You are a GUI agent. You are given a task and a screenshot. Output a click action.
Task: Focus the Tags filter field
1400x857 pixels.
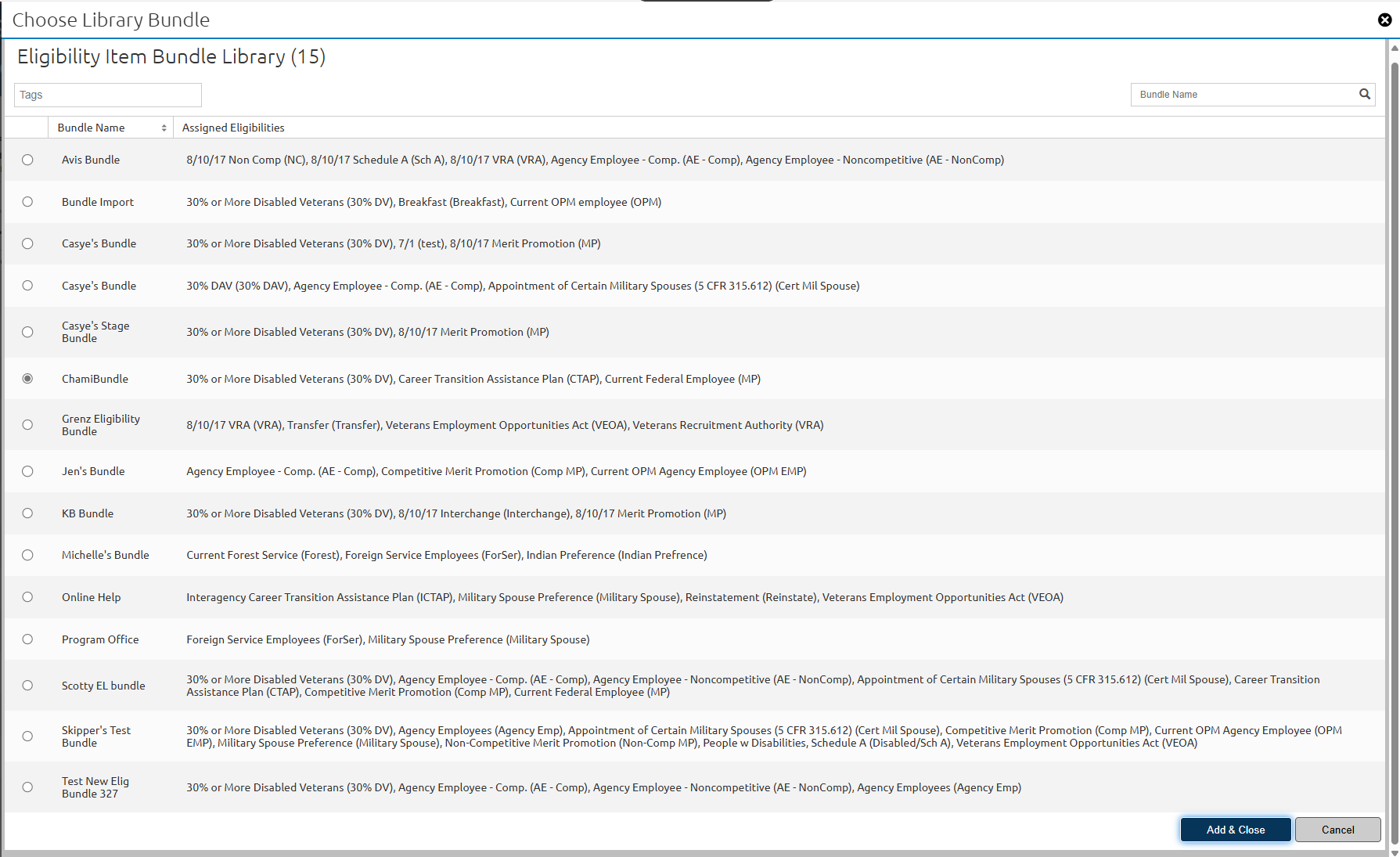(x=108, y=95)
